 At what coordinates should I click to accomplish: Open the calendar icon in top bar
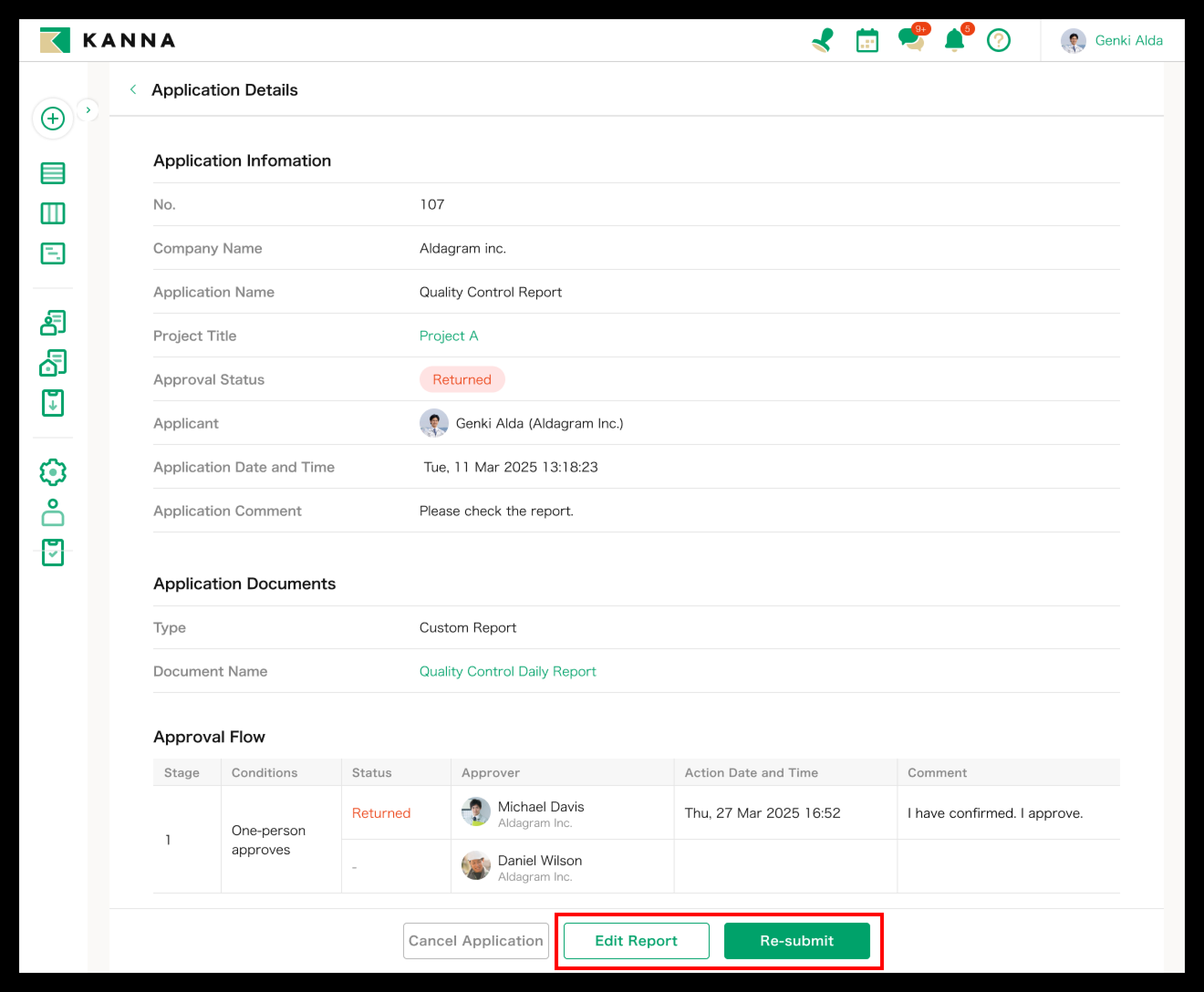coord(867,41)
